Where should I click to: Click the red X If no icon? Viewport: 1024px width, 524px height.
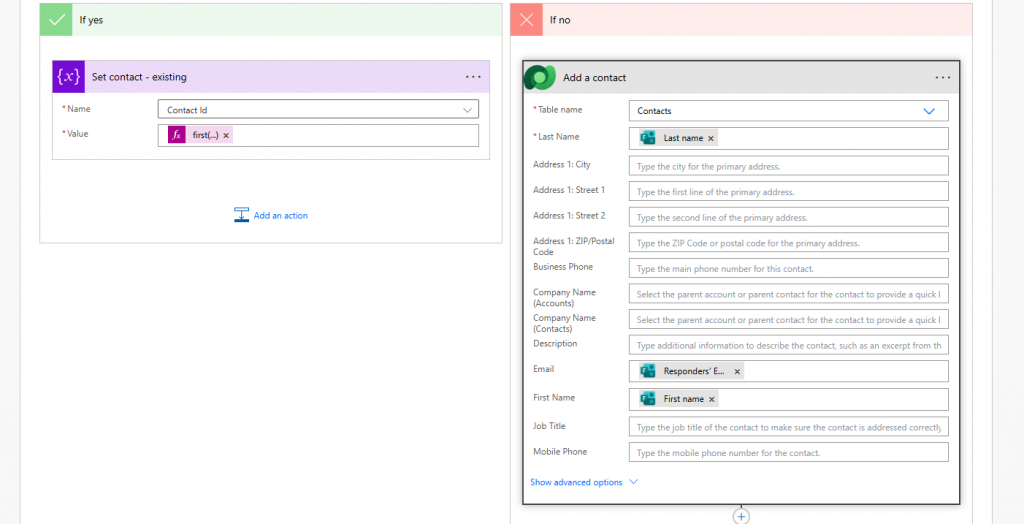click(x=526, y=19)
